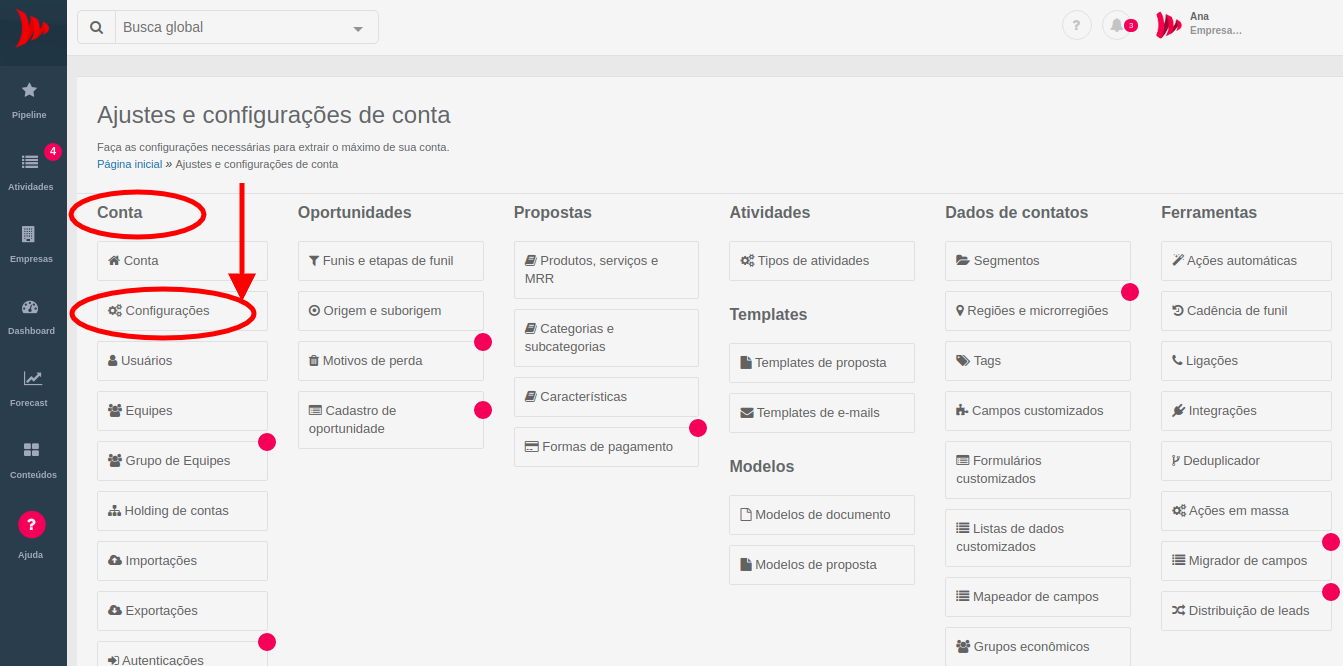Open Atividades list icon in sidebar

click(29, 162)
